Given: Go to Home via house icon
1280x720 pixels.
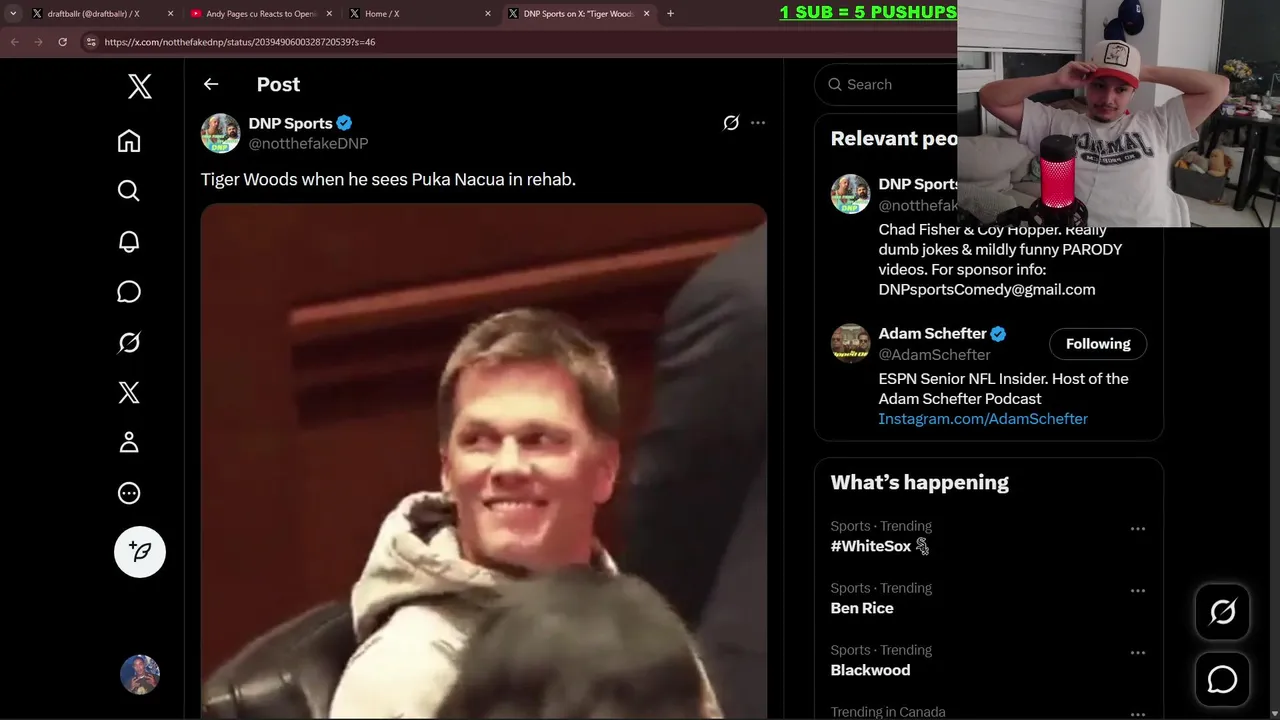Looking at the screenshot, I should click(x=129, y=141).
